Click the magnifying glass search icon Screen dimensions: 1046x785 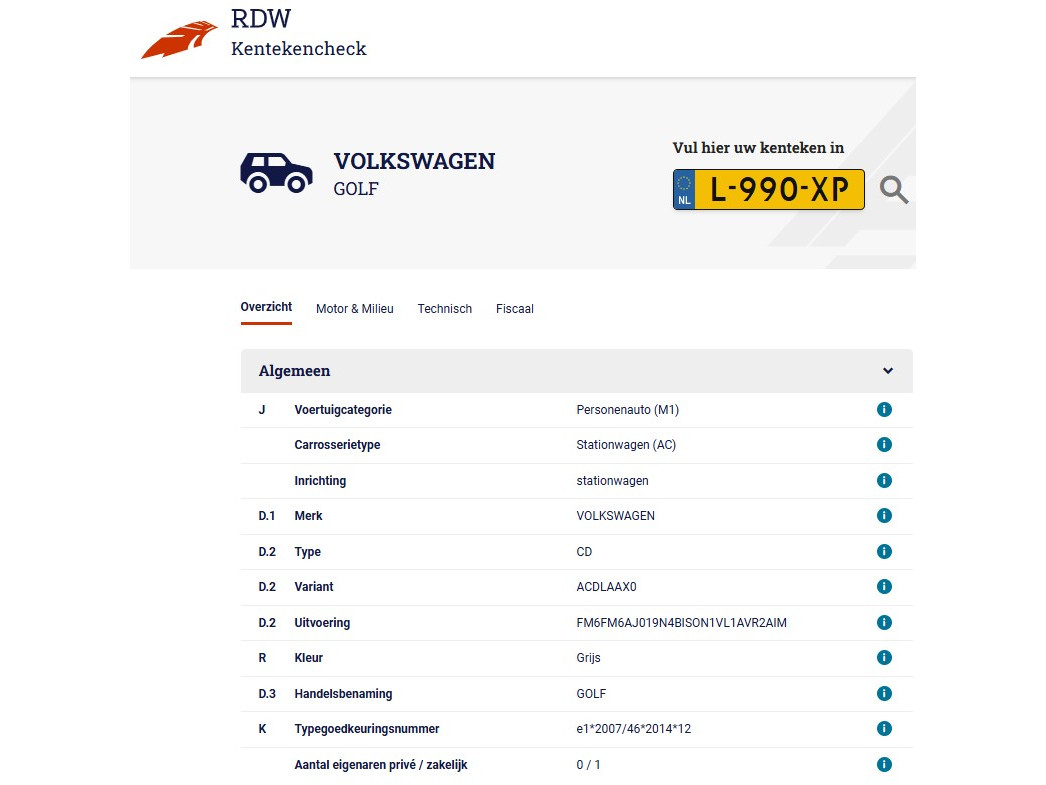point(894,190)
